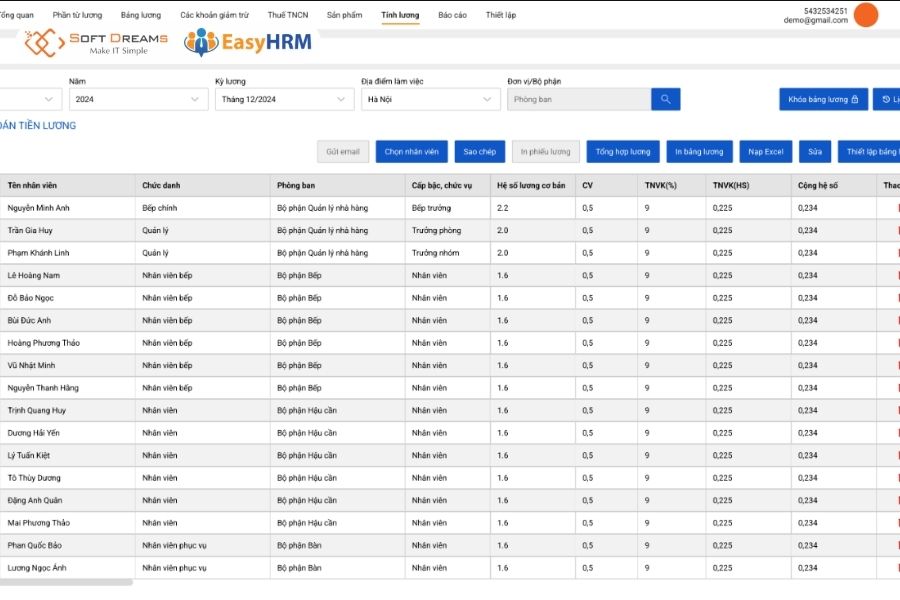Click the Gửi email button

[x=343, y=152]
